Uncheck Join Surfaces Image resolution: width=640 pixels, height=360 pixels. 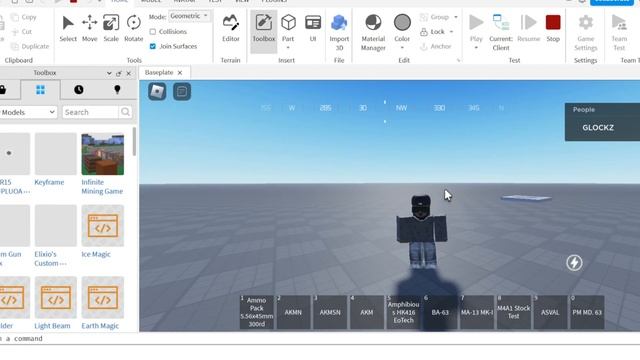point(153,47)
